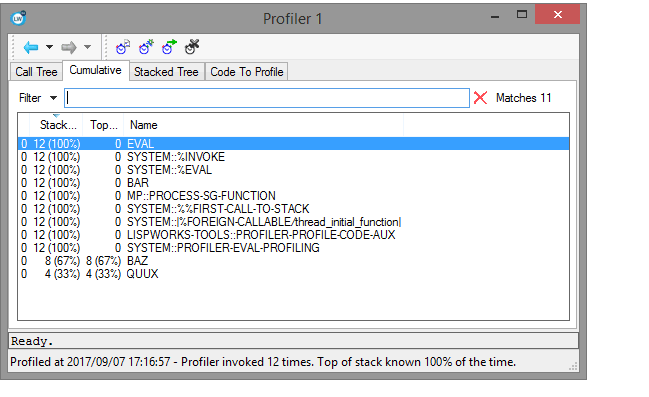Click the profiler clock icon with green arrow

(x=169, y=47)
